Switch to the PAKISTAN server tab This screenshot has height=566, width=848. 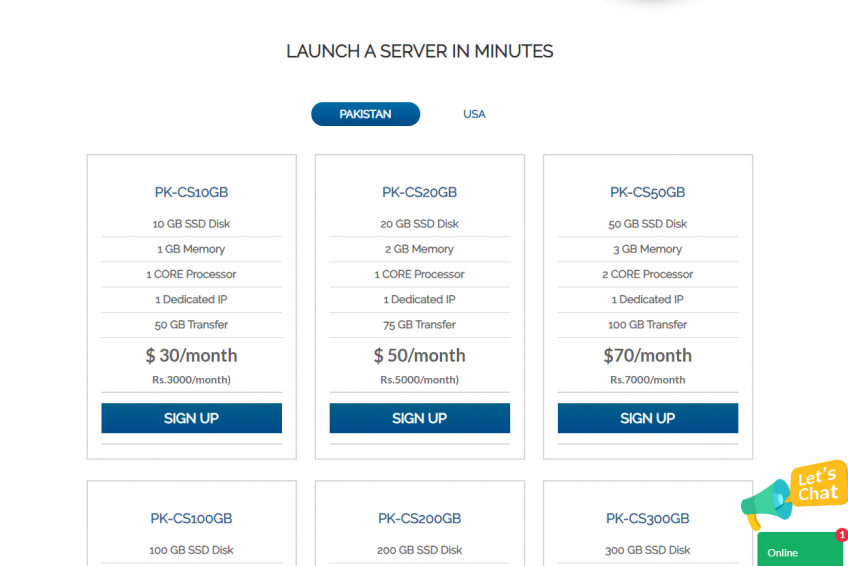coord(365,114)
